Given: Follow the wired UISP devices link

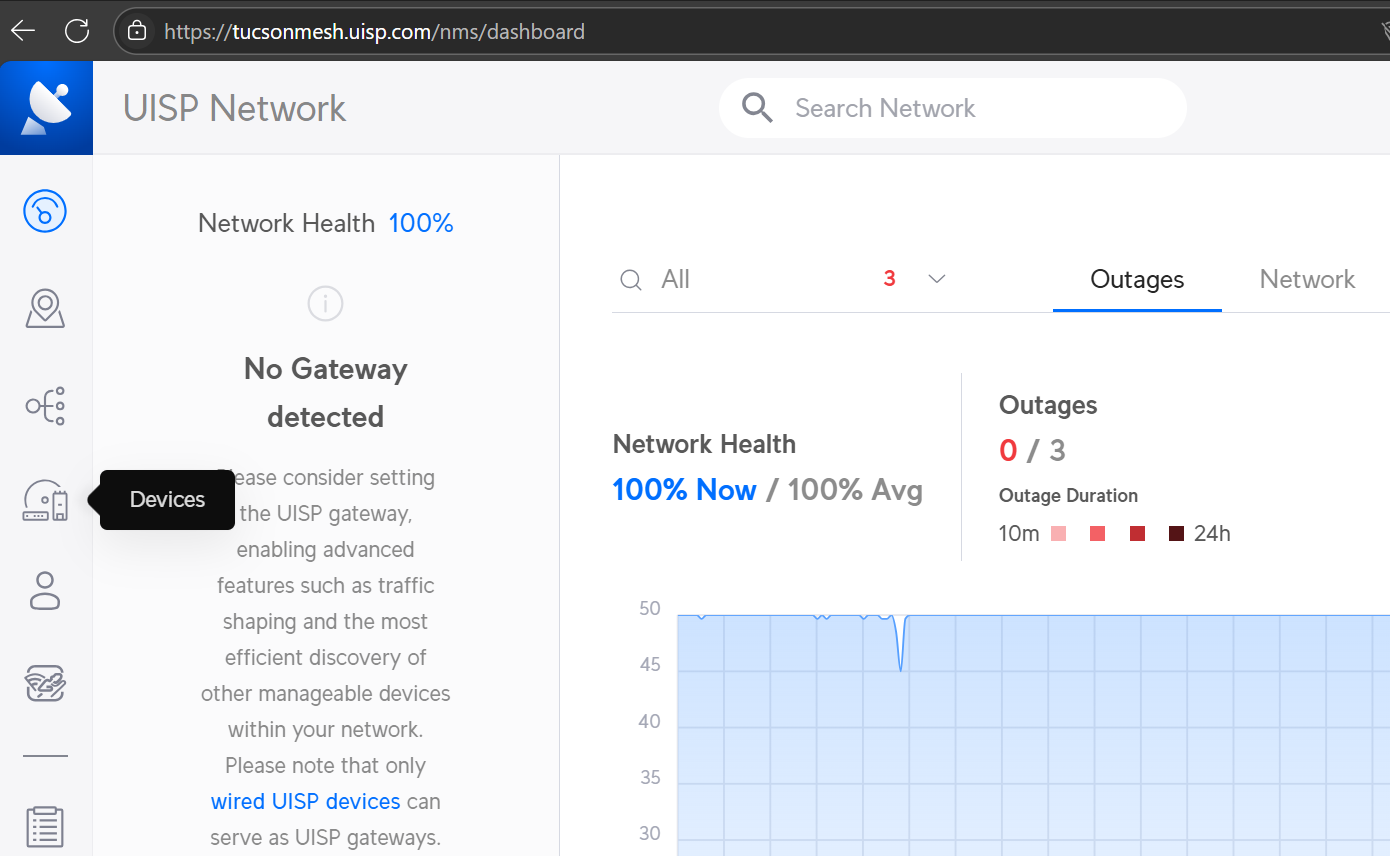Looking at the screenshot, I should pyautogui.click(x=305, y=801).
